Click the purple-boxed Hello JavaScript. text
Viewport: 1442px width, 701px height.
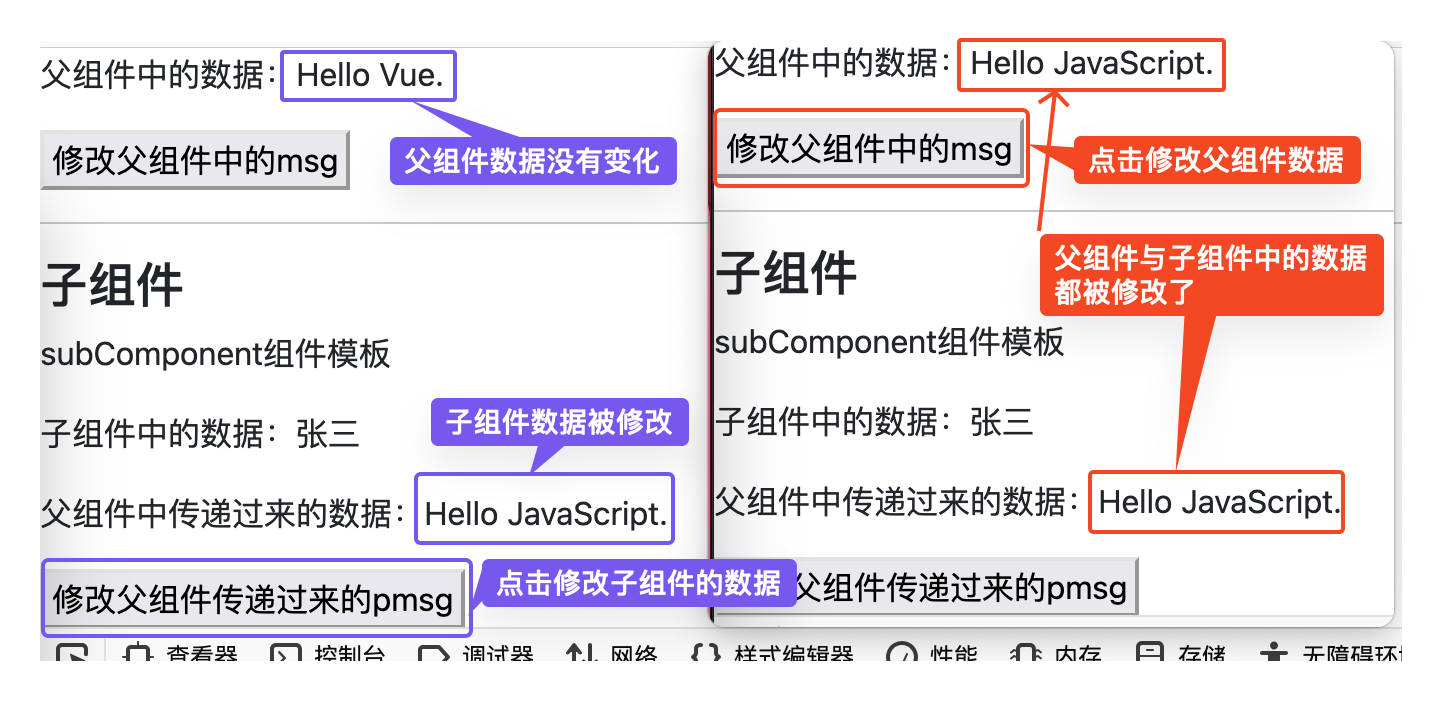(545, 514)
